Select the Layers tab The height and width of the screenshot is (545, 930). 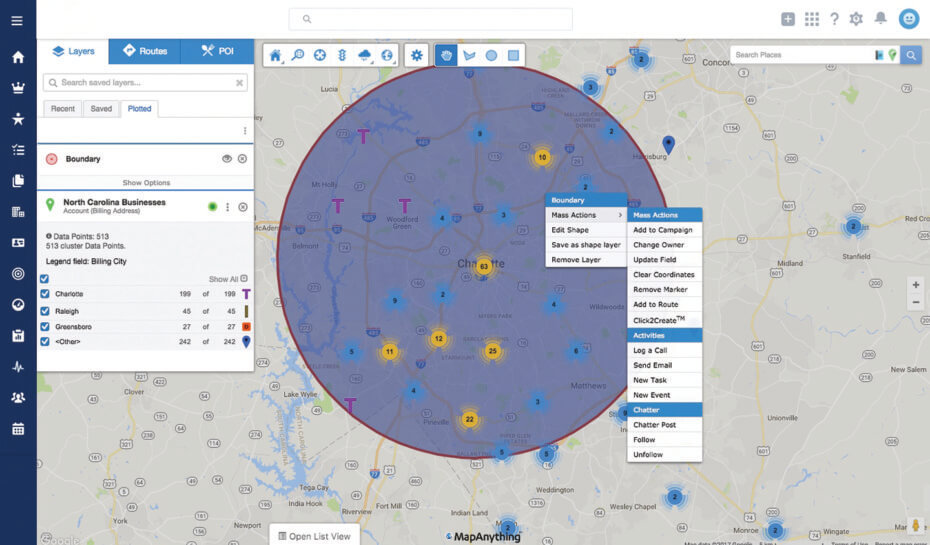pyautogui.click(x=73, y=51)
